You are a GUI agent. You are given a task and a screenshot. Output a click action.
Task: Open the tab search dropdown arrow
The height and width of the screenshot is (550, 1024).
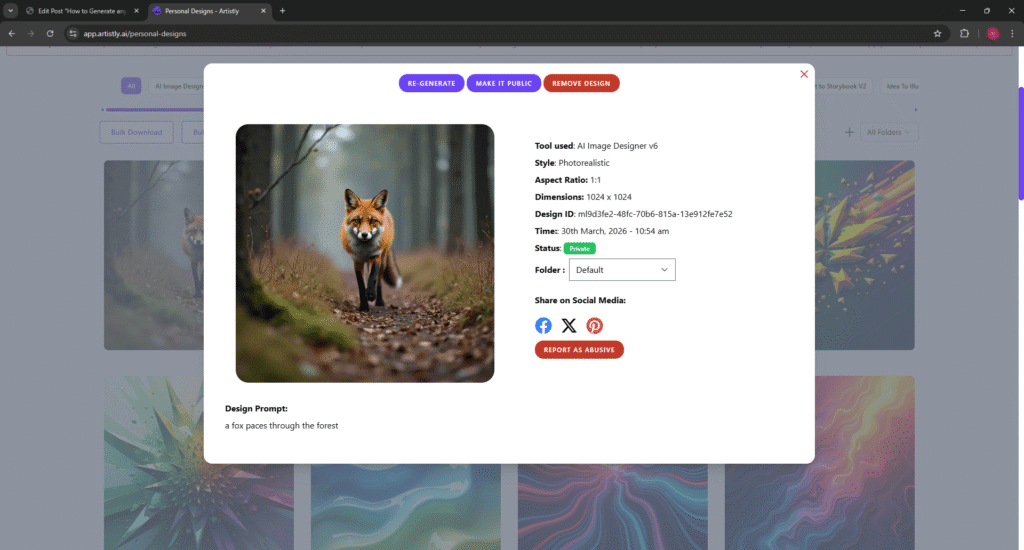pos(10,10)
